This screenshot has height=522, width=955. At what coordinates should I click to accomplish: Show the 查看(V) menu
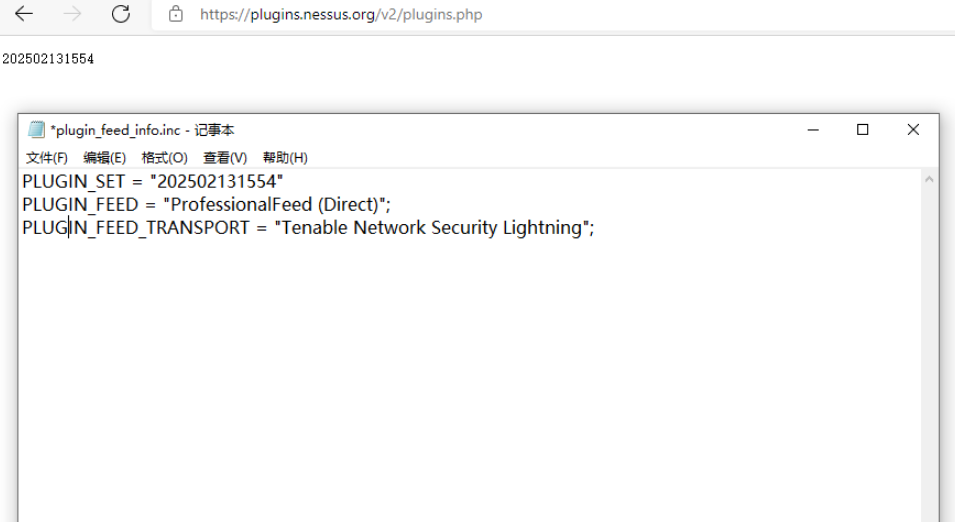[224, 157]
